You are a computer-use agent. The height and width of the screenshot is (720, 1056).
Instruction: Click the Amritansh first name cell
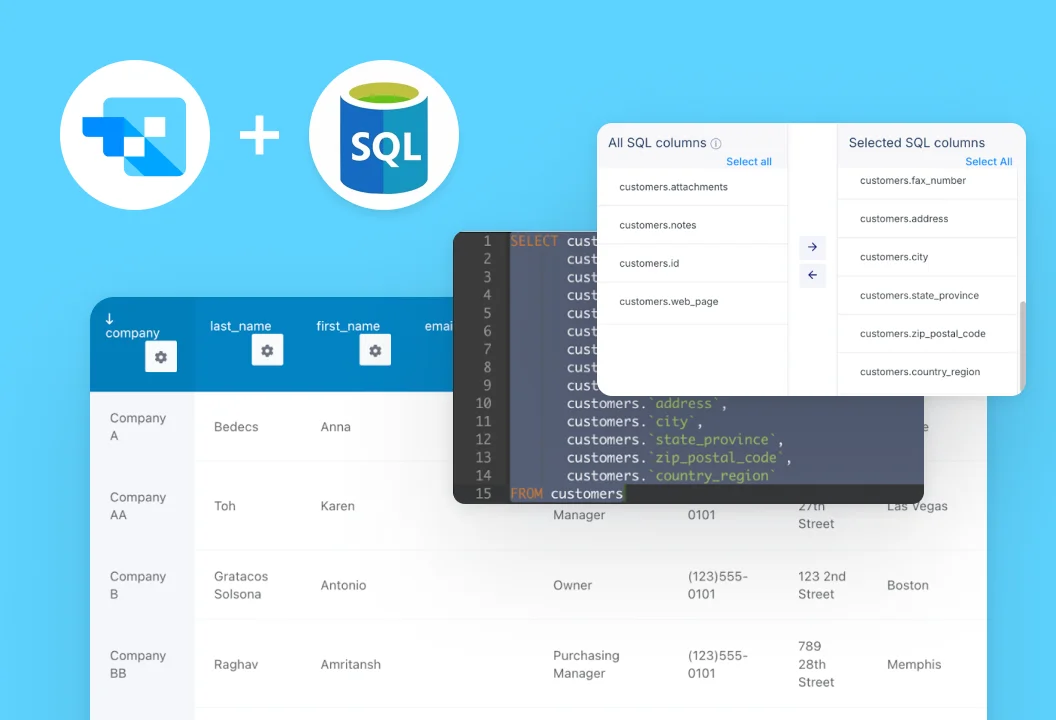[x=351, y=664]
